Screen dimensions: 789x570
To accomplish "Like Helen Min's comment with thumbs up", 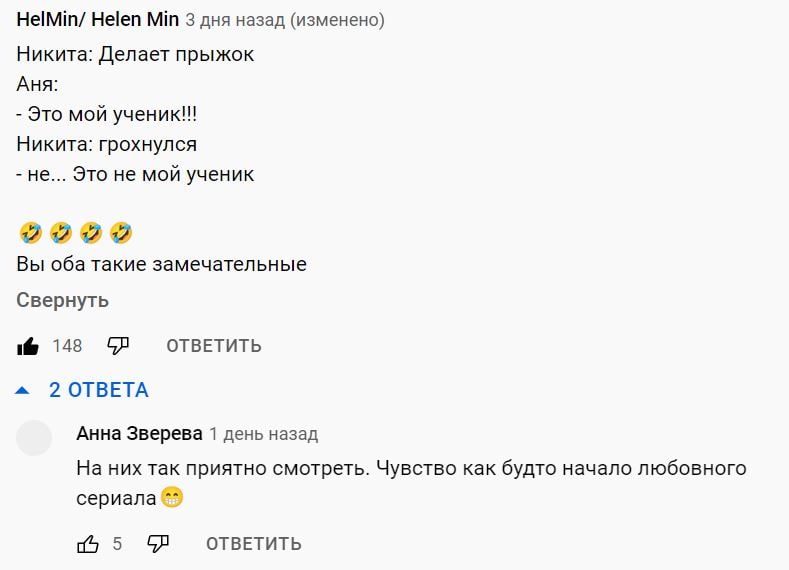I will (x=28, y=346).
